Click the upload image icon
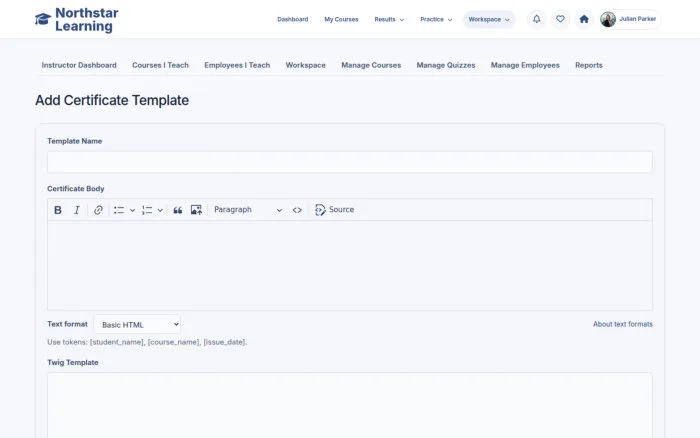 coord(196,210)
